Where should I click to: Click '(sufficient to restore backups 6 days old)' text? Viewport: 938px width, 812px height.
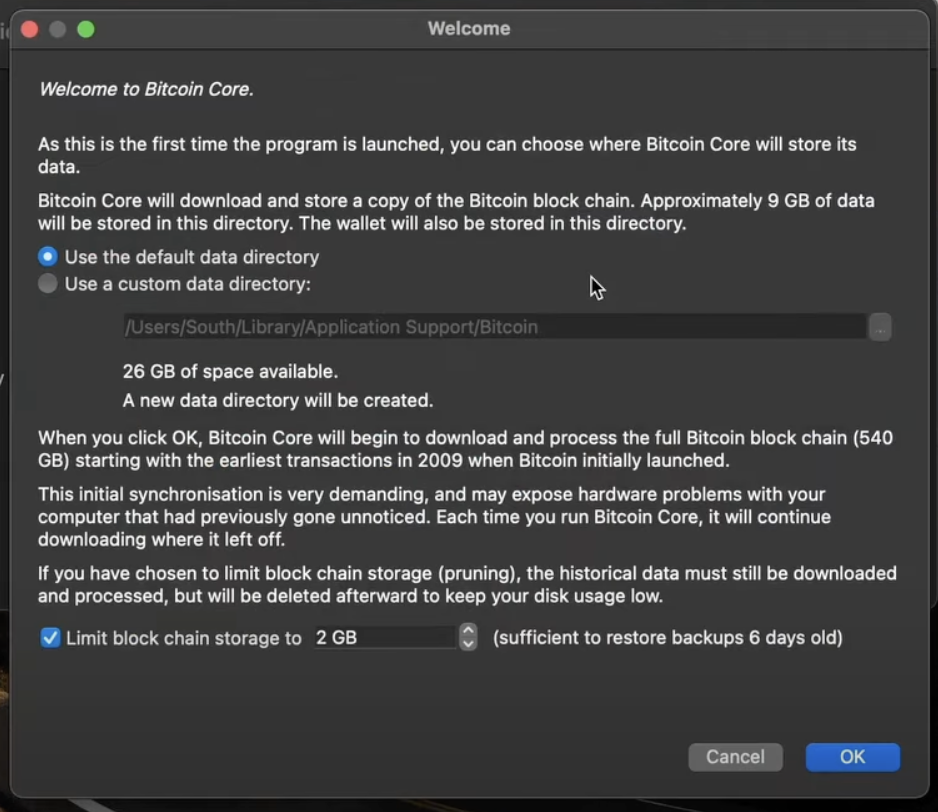(668, 638)
